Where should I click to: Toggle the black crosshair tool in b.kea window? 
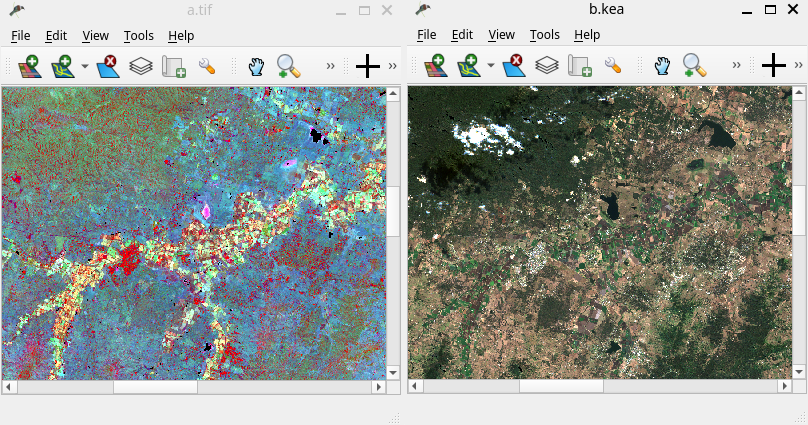(774, 66)
